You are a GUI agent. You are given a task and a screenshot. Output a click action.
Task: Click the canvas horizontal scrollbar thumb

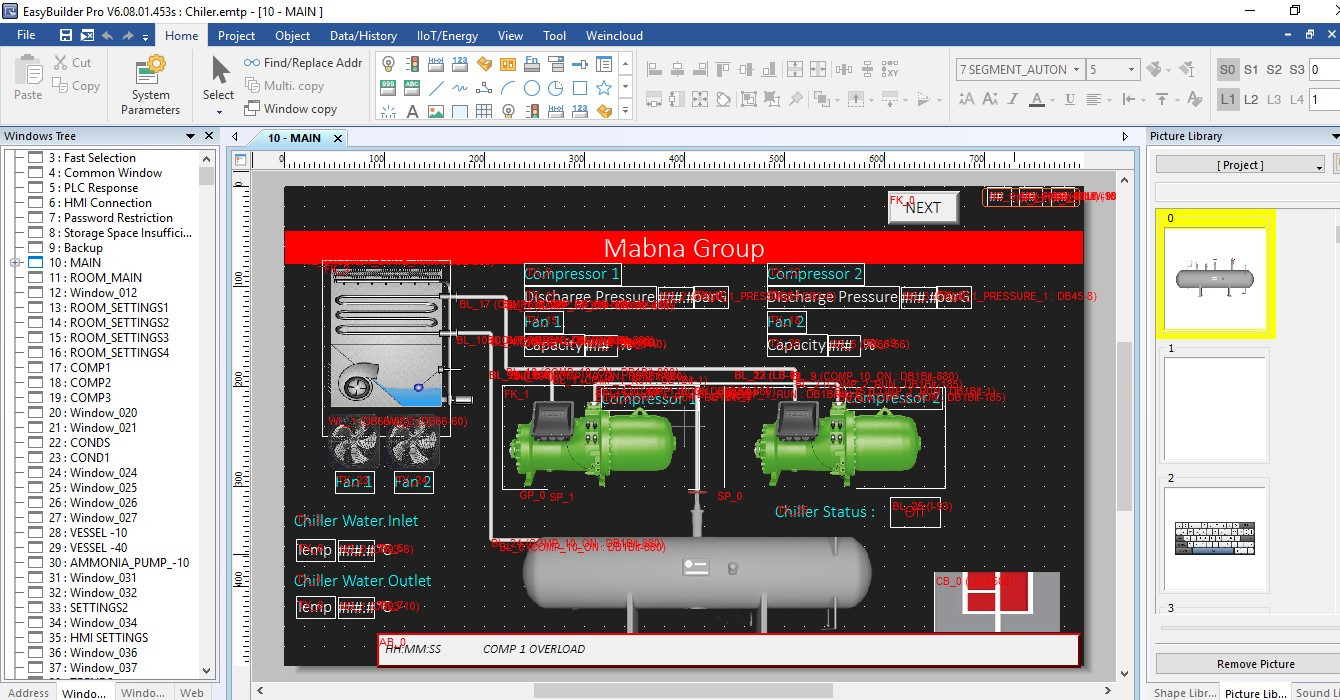tap(682, 690)
